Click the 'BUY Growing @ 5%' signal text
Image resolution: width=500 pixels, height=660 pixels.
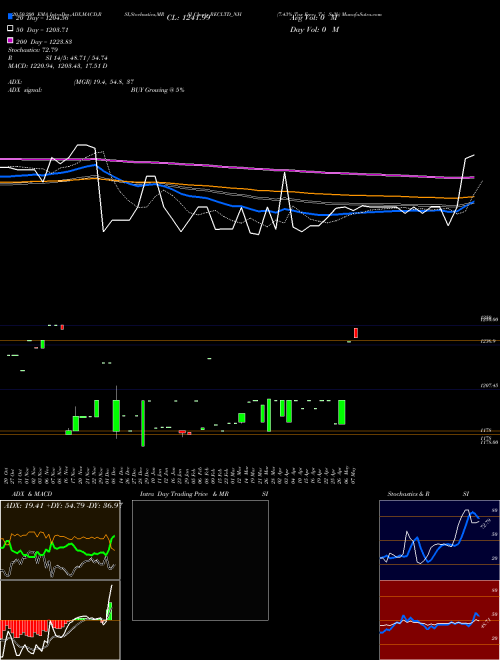click(x=157, y=90)
